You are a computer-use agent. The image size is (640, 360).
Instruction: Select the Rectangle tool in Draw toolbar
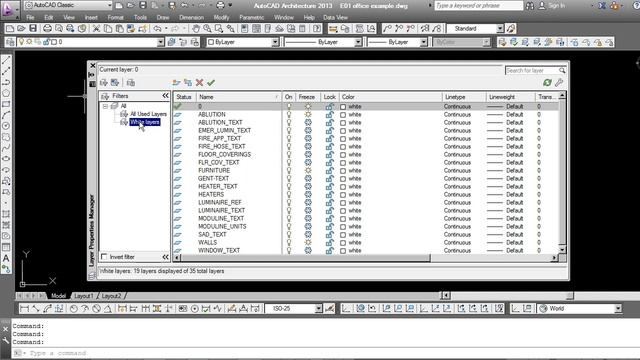coord(6,104)
